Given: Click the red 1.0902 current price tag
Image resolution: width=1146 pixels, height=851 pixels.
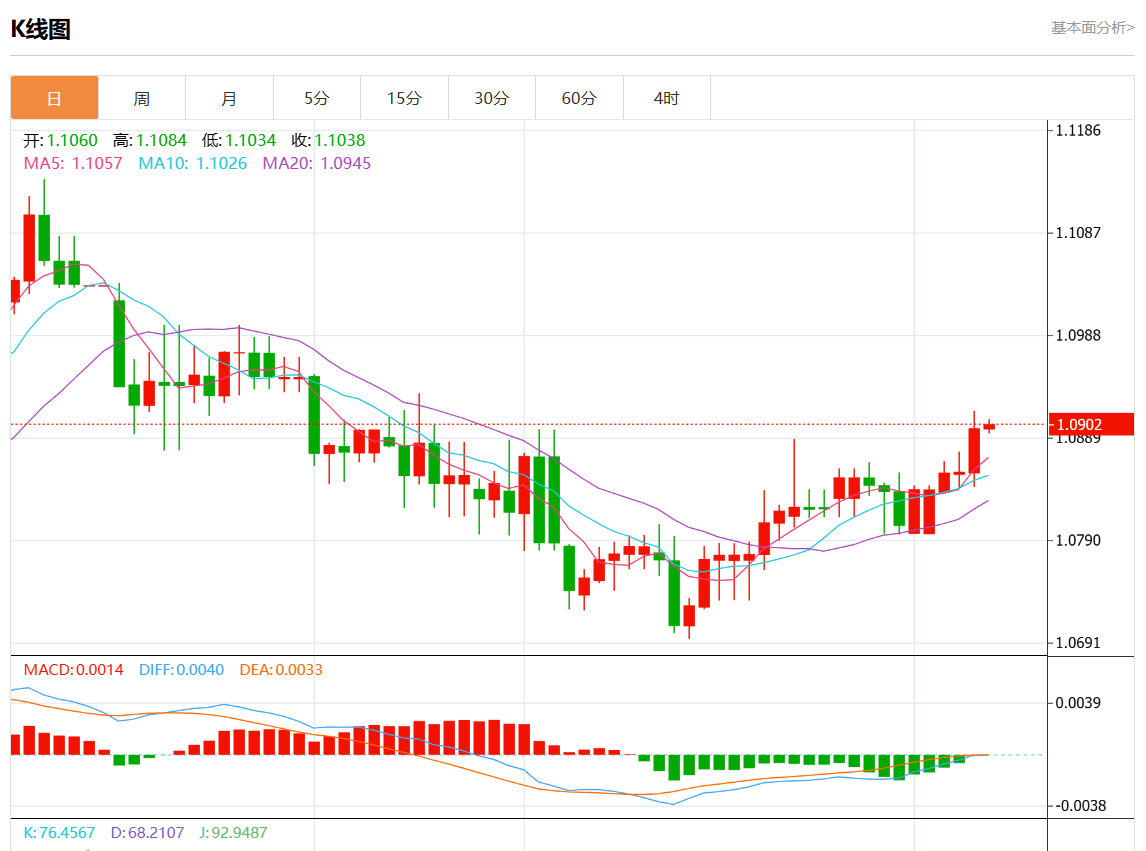Looking at the screenshot, I should coord(1090,424).
